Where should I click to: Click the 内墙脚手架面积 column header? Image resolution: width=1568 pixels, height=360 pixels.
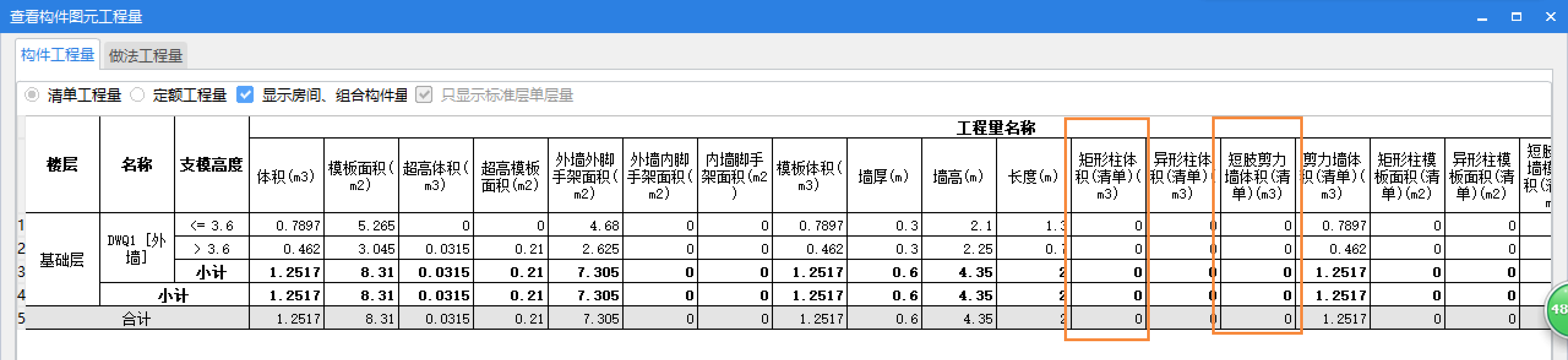point(735,176)
